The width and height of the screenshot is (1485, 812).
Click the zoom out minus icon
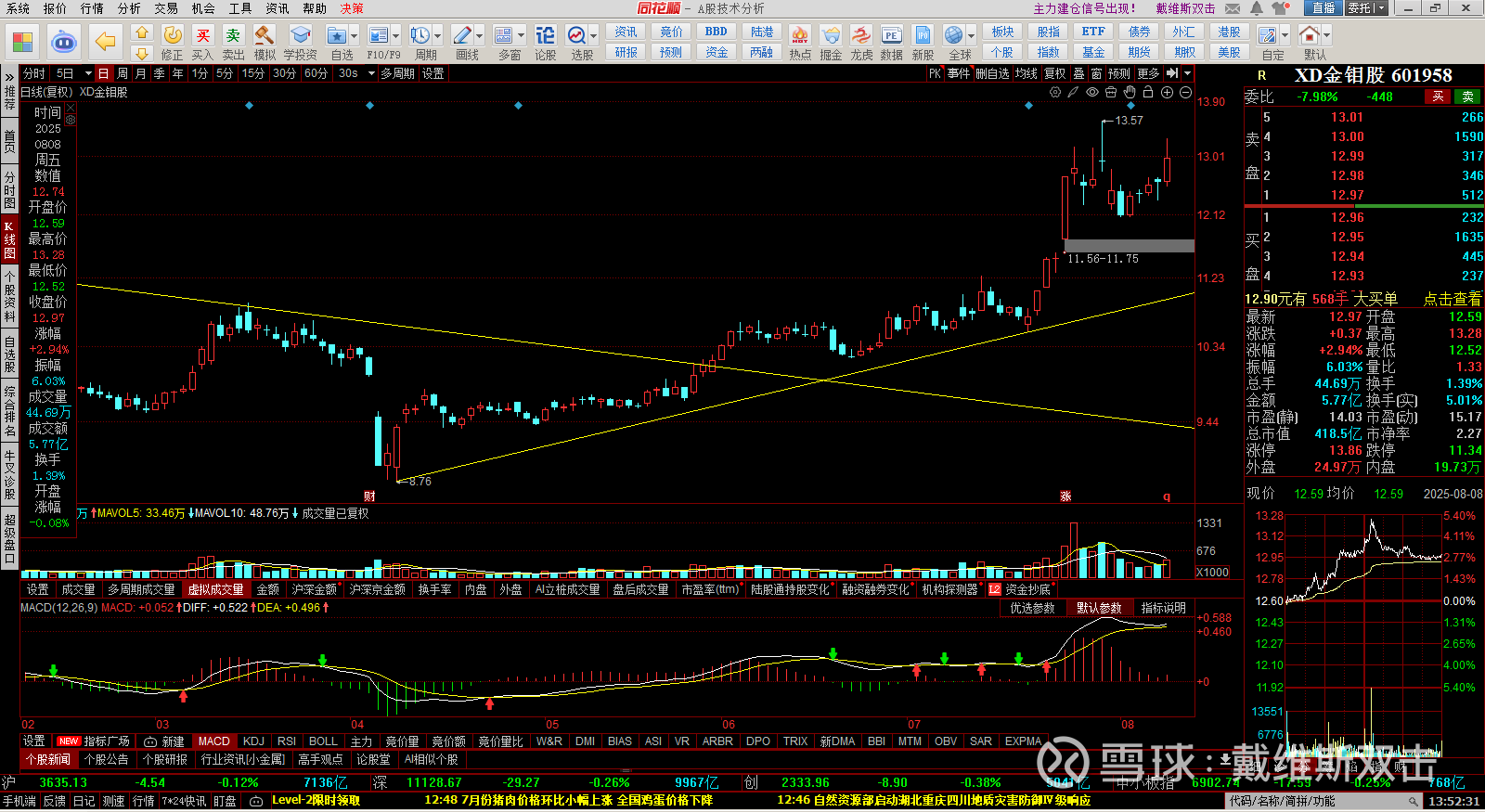1185,92
